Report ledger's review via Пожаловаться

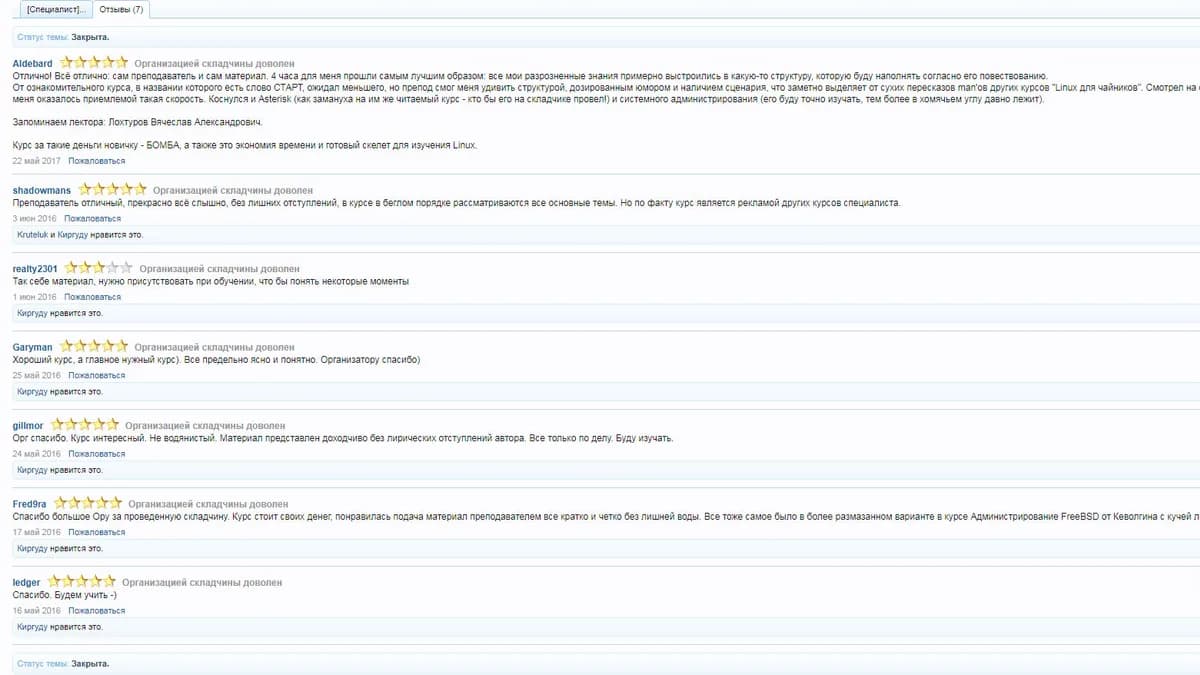click(x=97, y=610)
